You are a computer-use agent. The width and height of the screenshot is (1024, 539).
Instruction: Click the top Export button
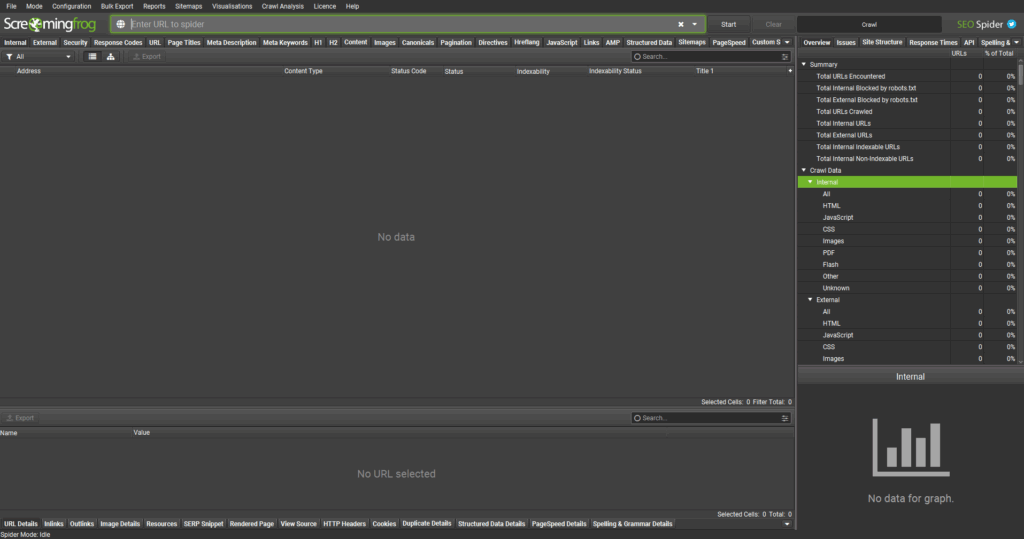147,57
